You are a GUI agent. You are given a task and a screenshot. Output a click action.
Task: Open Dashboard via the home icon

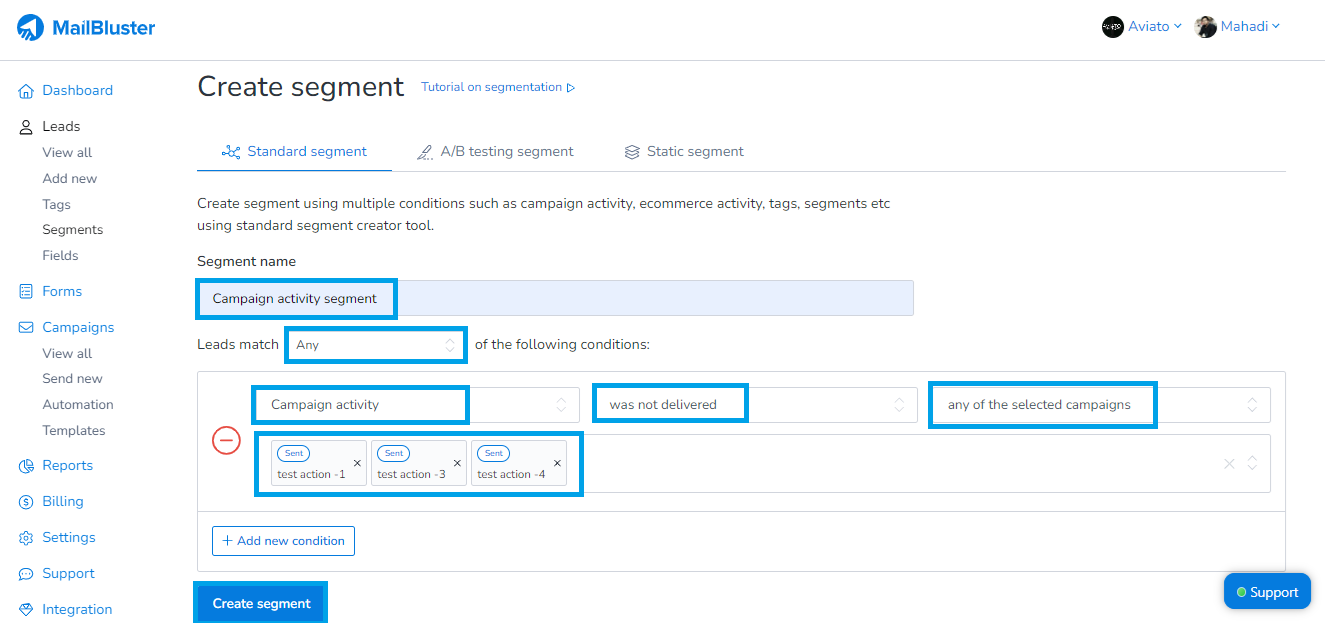pos(26,91)
